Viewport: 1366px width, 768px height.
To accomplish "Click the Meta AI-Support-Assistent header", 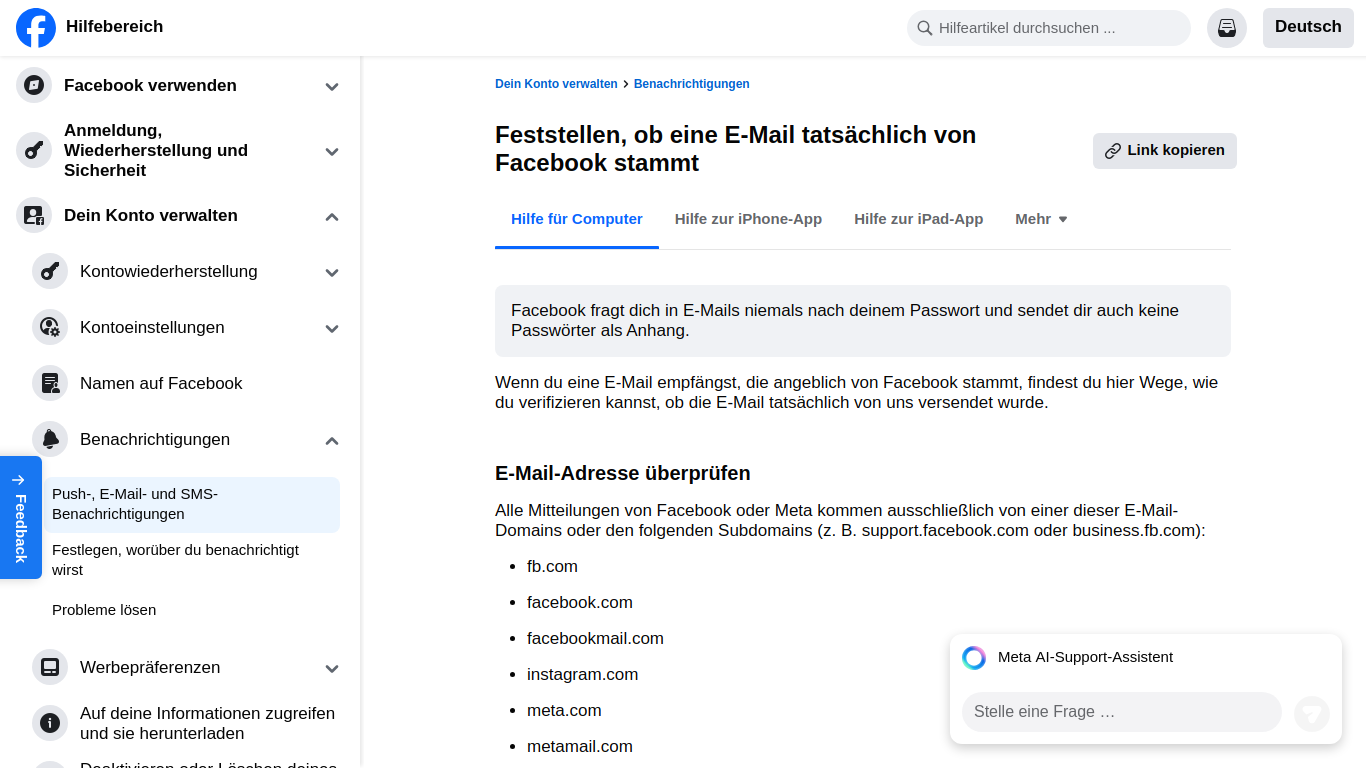I will 1085,657.
